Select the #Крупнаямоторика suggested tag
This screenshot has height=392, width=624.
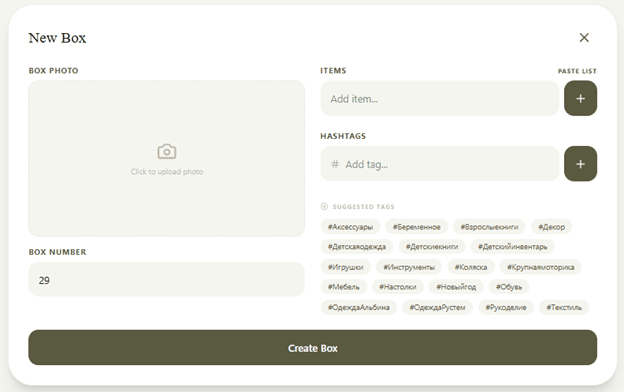click(x=540, y=267)
